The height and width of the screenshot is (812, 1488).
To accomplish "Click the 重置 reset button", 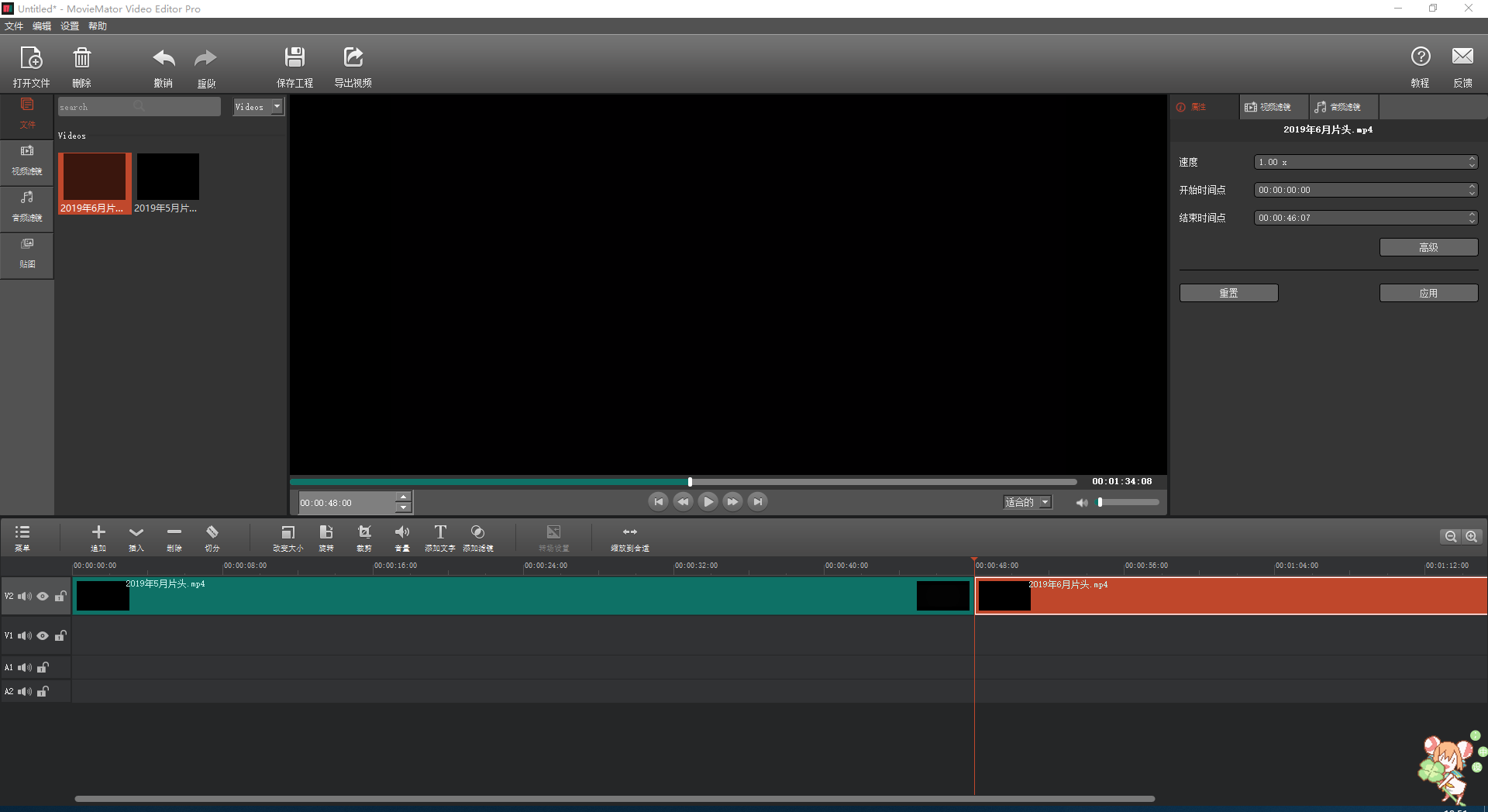I will [1228, 293].
